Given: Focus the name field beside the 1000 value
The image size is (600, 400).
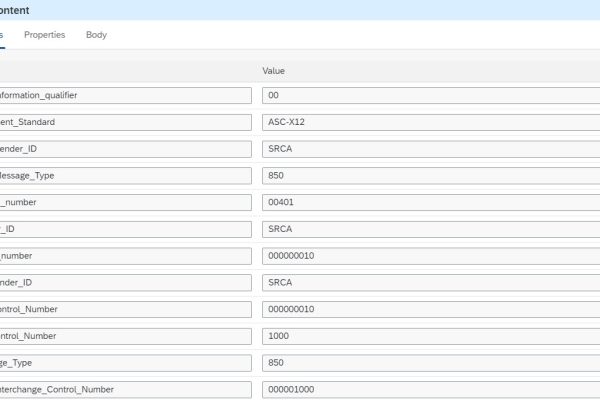Looking at the screenshot, I should coord(125,335).
